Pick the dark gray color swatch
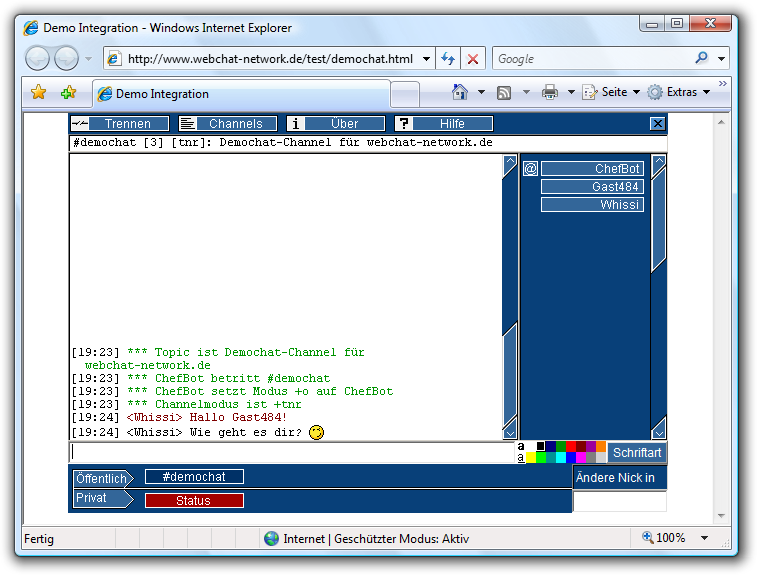757x575 pixels. coord(591,457)
